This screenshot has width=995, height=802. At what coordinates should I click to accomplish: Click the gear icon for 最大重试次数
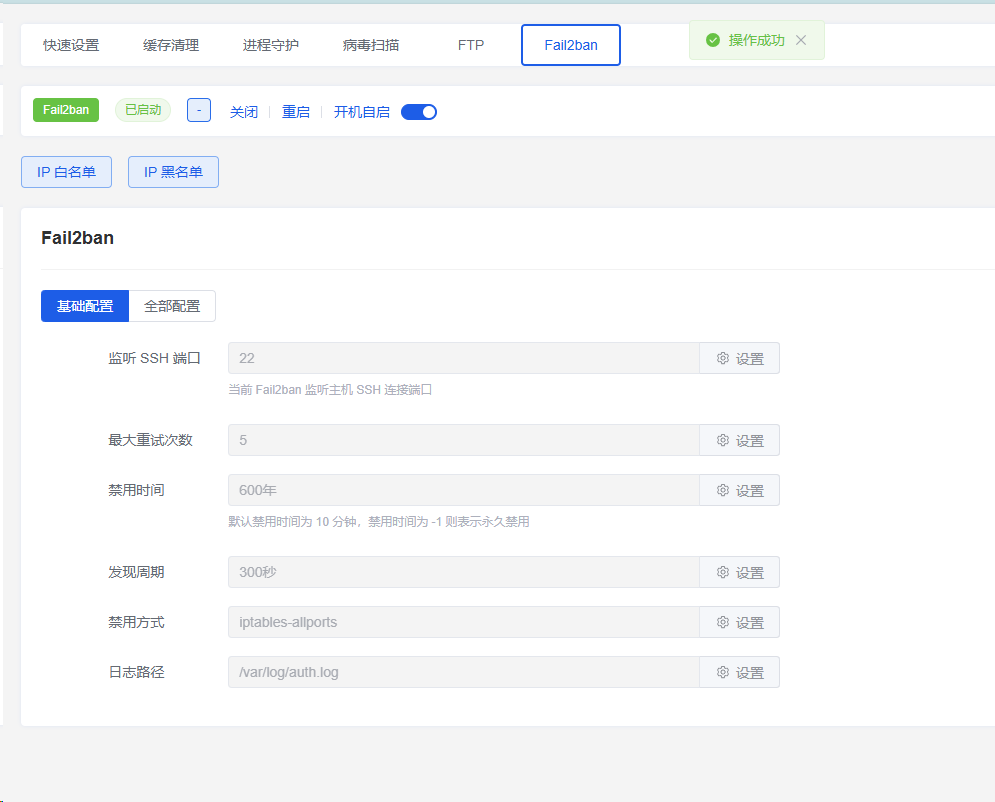tap(723, 440)
